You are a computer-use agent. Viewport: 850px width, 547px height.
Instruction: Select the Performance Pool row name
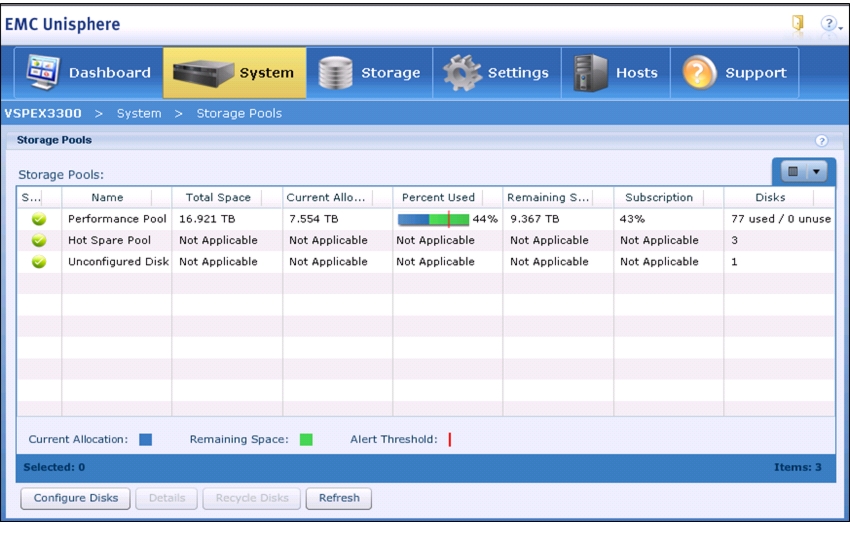coord(117,219)
